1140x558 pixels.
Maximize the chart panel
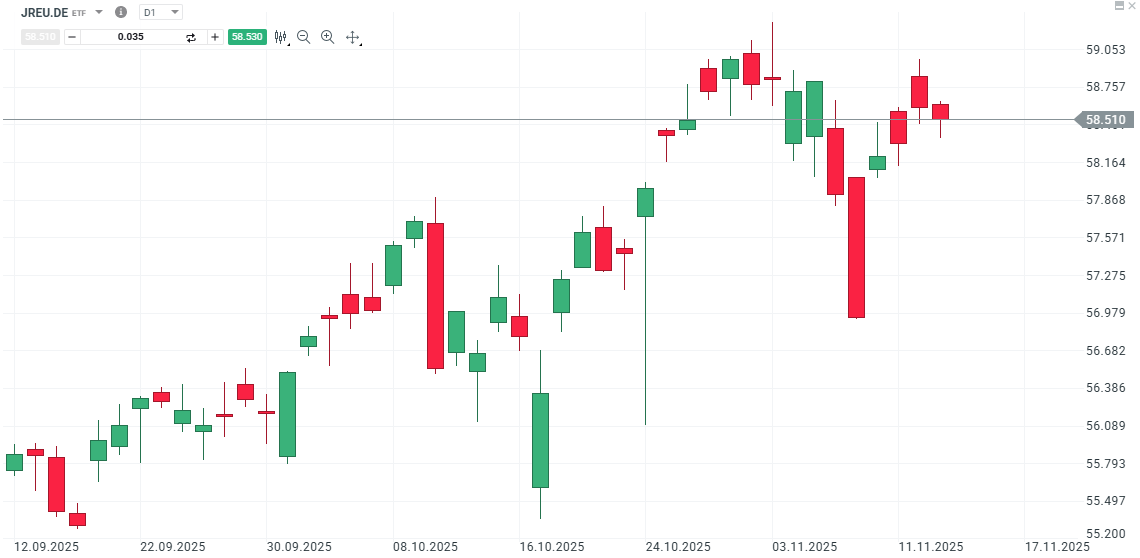[x=1118, y=6]
